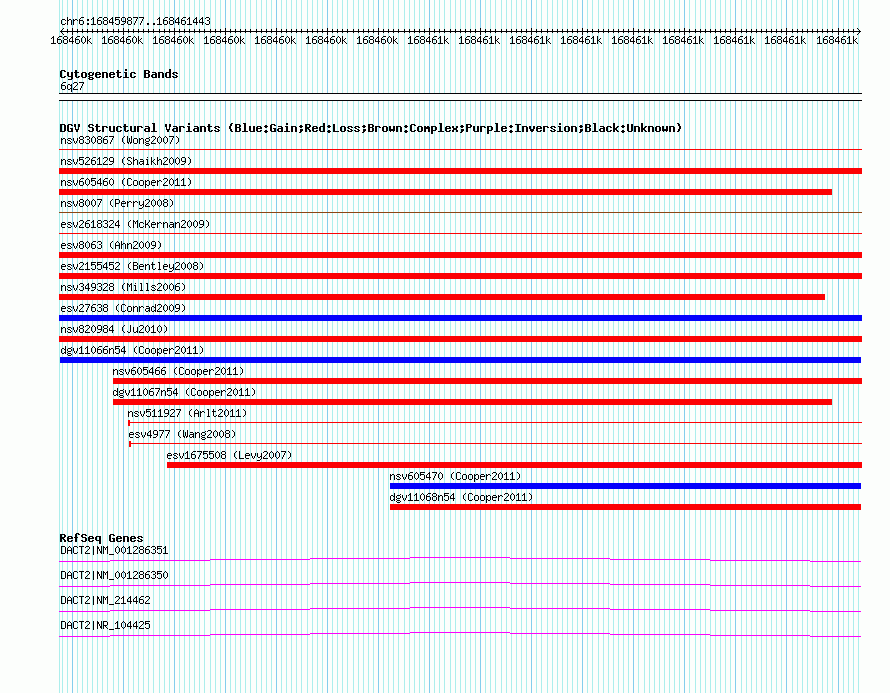Click the nsv830867 (Wong2007) variant label

(120, 140)
